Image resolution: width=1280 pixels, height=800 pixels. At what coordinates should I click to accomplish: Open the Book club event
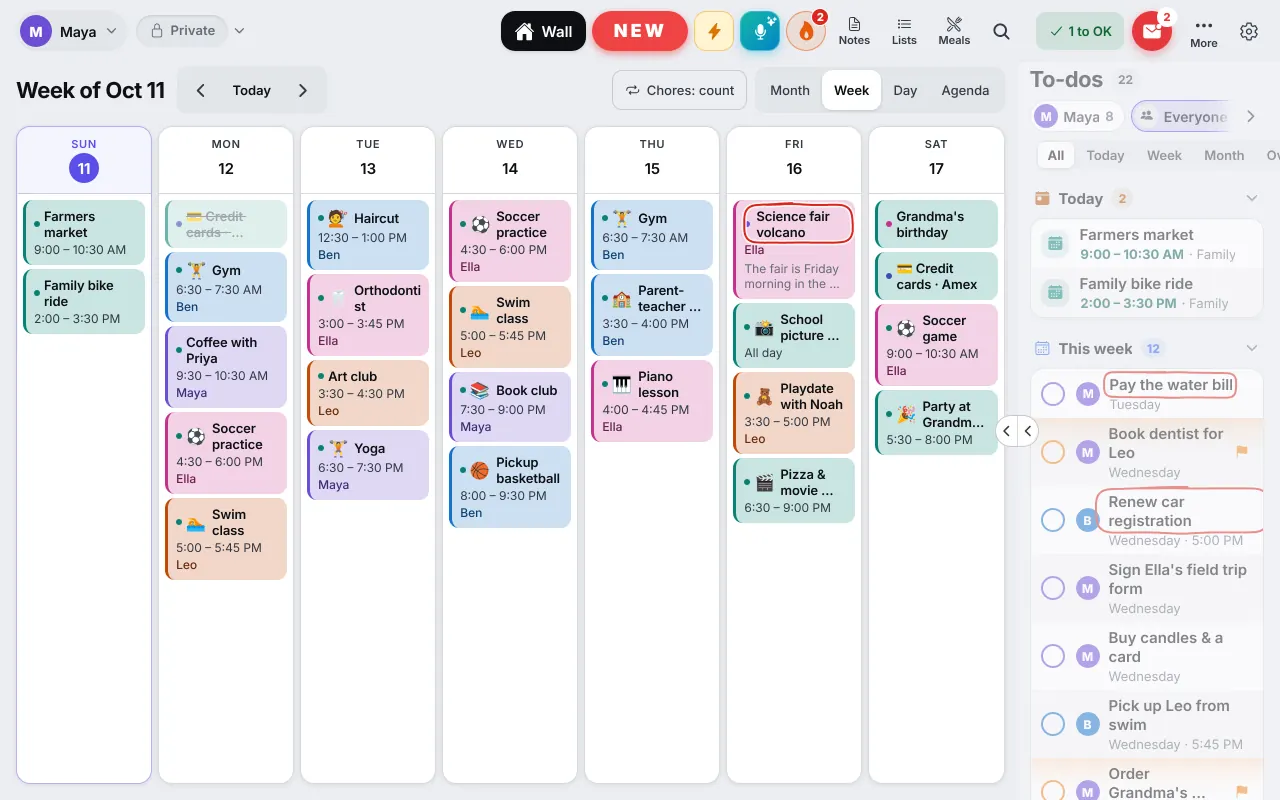pos(510,407)
